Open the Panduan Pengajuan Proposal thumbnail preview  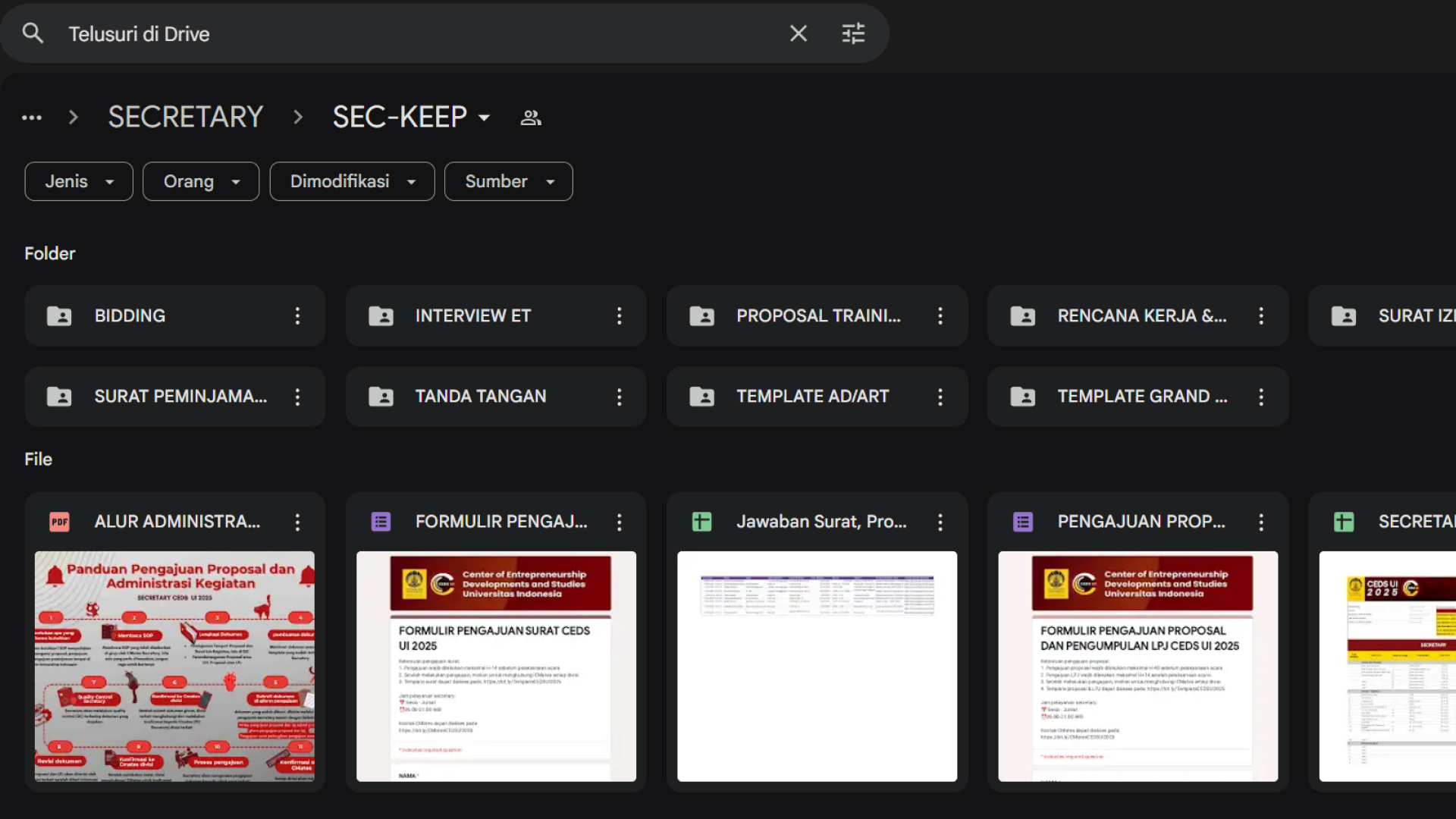point(174,667)
